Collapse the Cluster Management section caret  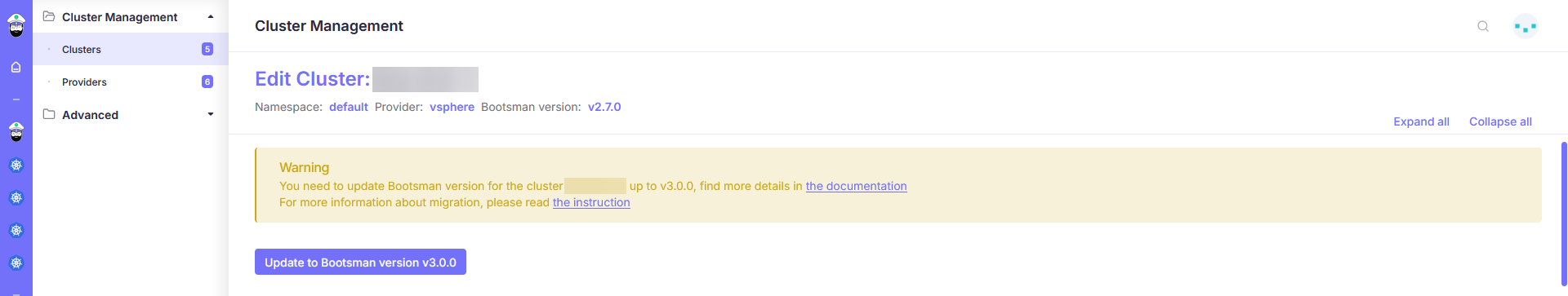point(211,16)
